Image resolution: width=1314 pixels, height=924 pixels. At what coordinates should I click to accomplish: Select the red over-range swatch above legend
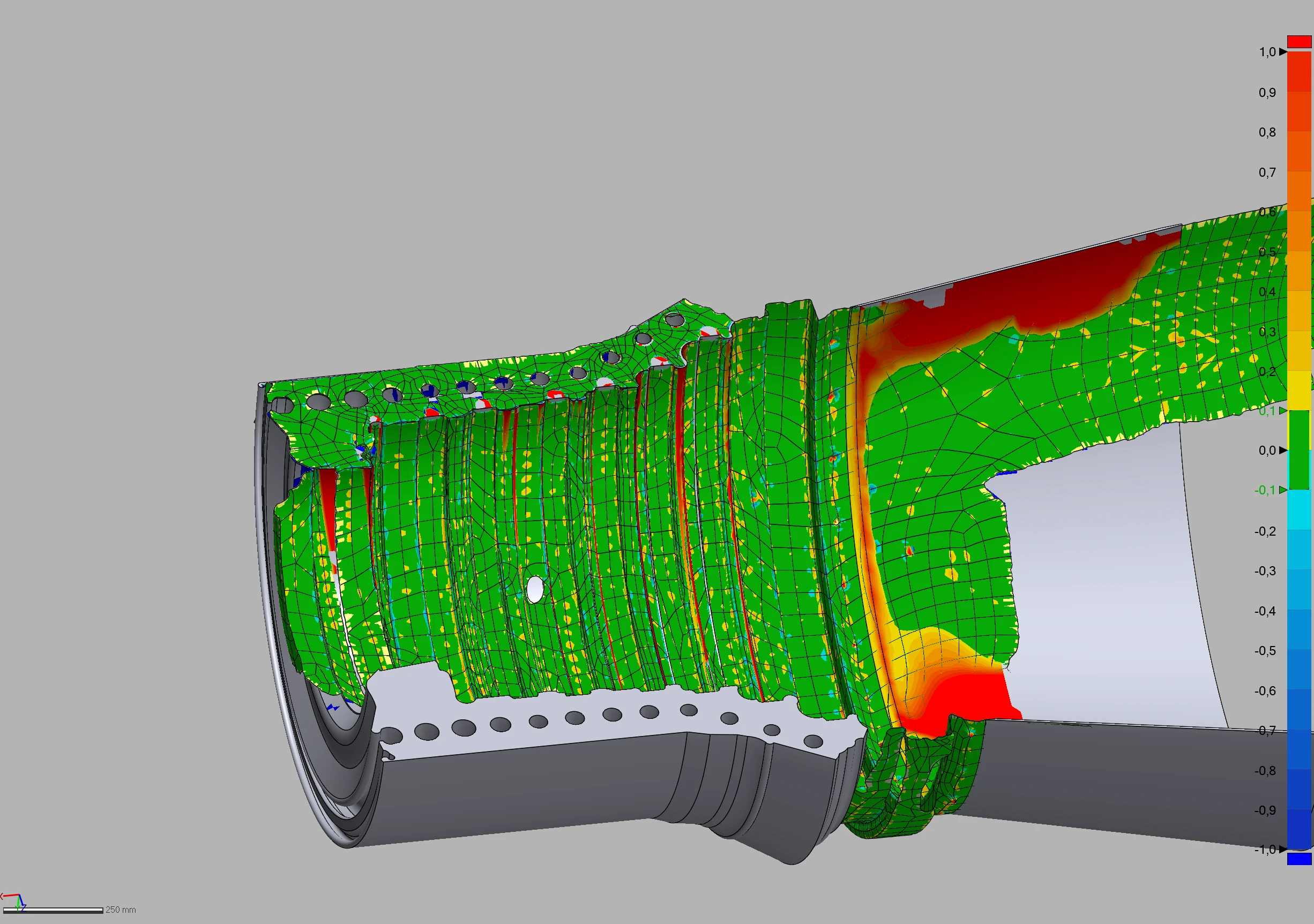(1298, 42)
